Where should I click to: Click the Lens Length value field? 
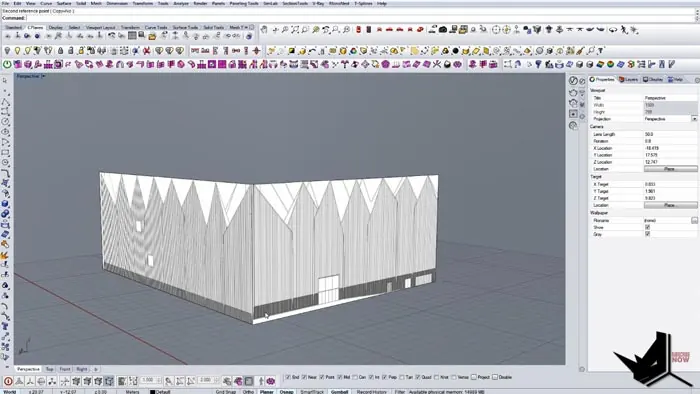pos(671,134)
